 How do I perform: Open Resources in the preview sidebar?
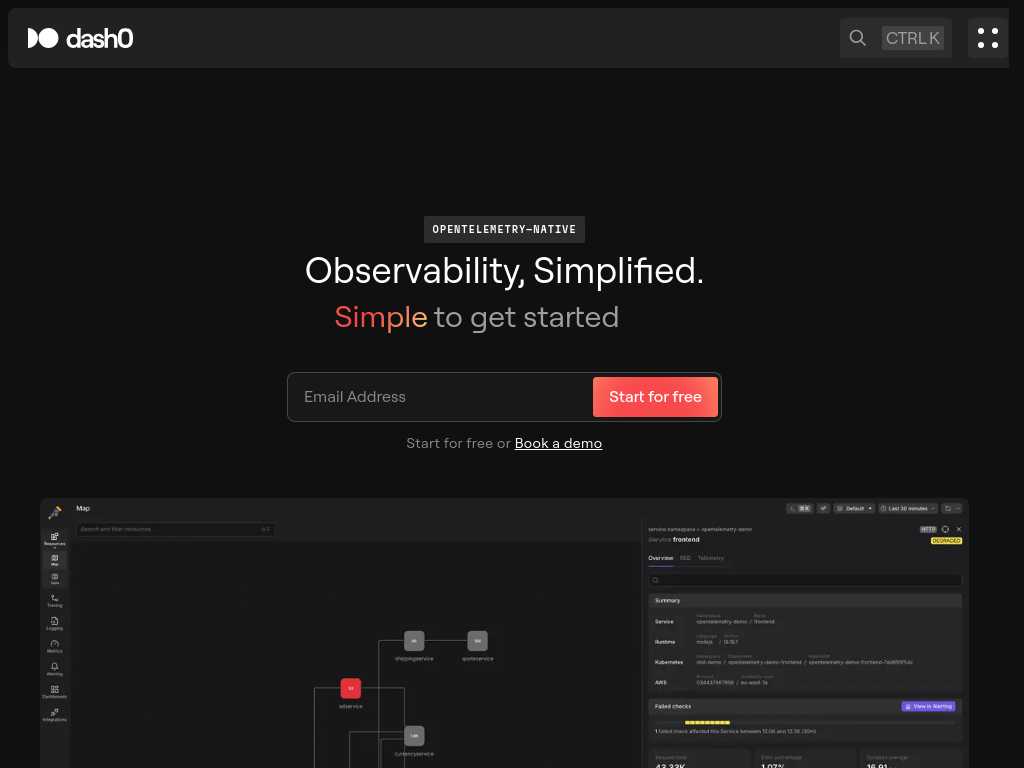[x=55, y=539]
